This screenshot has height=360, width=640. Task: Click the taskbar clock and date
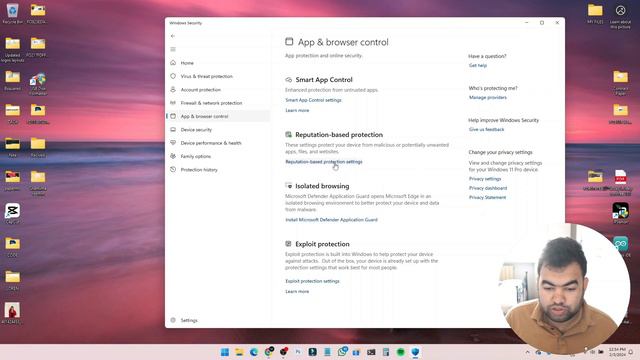pos(617,352)
